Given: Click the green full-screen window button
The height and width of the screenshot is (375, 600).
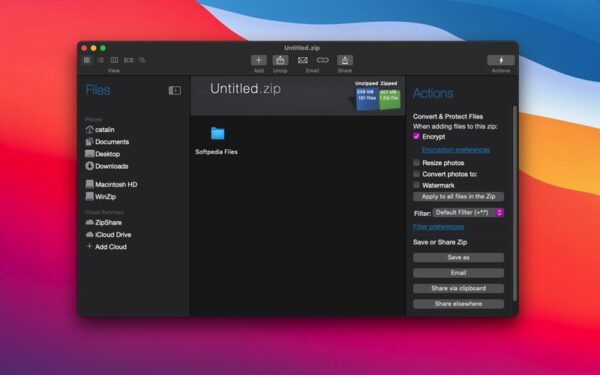Looking at the screenshot, I should click(x=103, y=48).
